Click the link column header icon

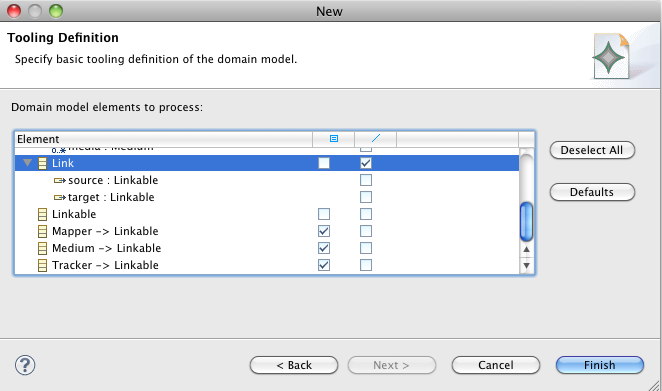(x=375, y=138)
